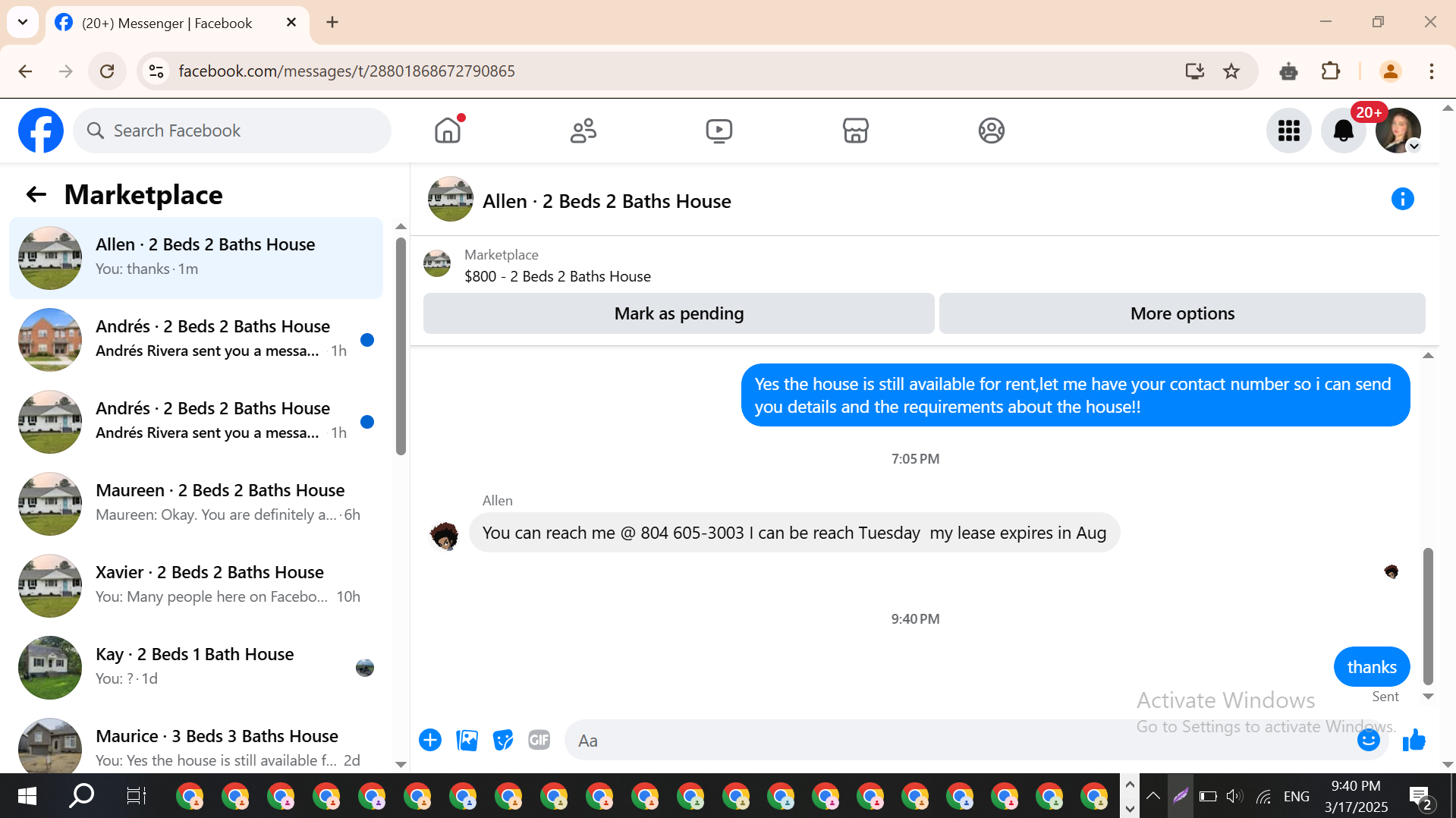Close the Messenger | Facebook tab
The image size is (1456, 818).
[x=291, y=23]
